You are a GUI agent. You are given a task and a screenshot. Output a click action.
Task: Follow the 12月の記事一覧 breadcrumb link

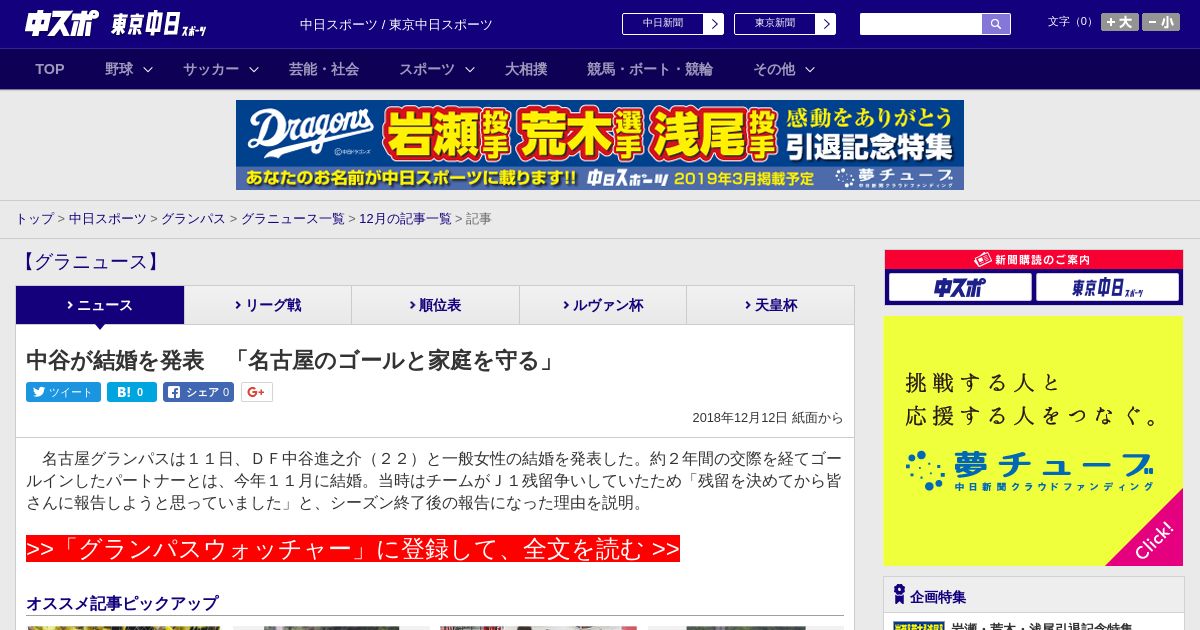coord(405,218)
